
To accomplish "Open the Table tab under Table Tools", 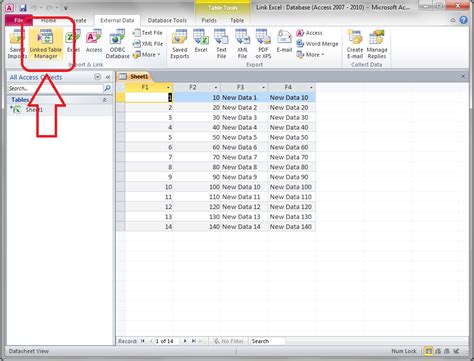I will coord(237,20).
